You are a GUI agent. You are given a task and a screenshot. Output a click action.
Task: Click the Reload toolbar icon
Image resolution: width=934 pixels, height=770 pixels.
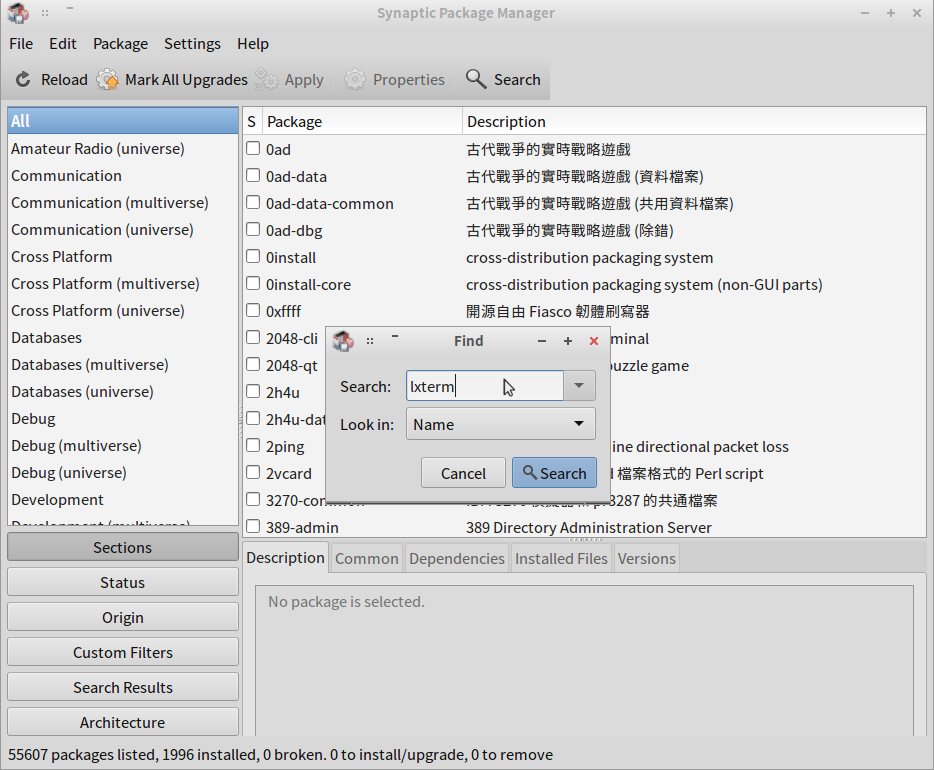23,79
